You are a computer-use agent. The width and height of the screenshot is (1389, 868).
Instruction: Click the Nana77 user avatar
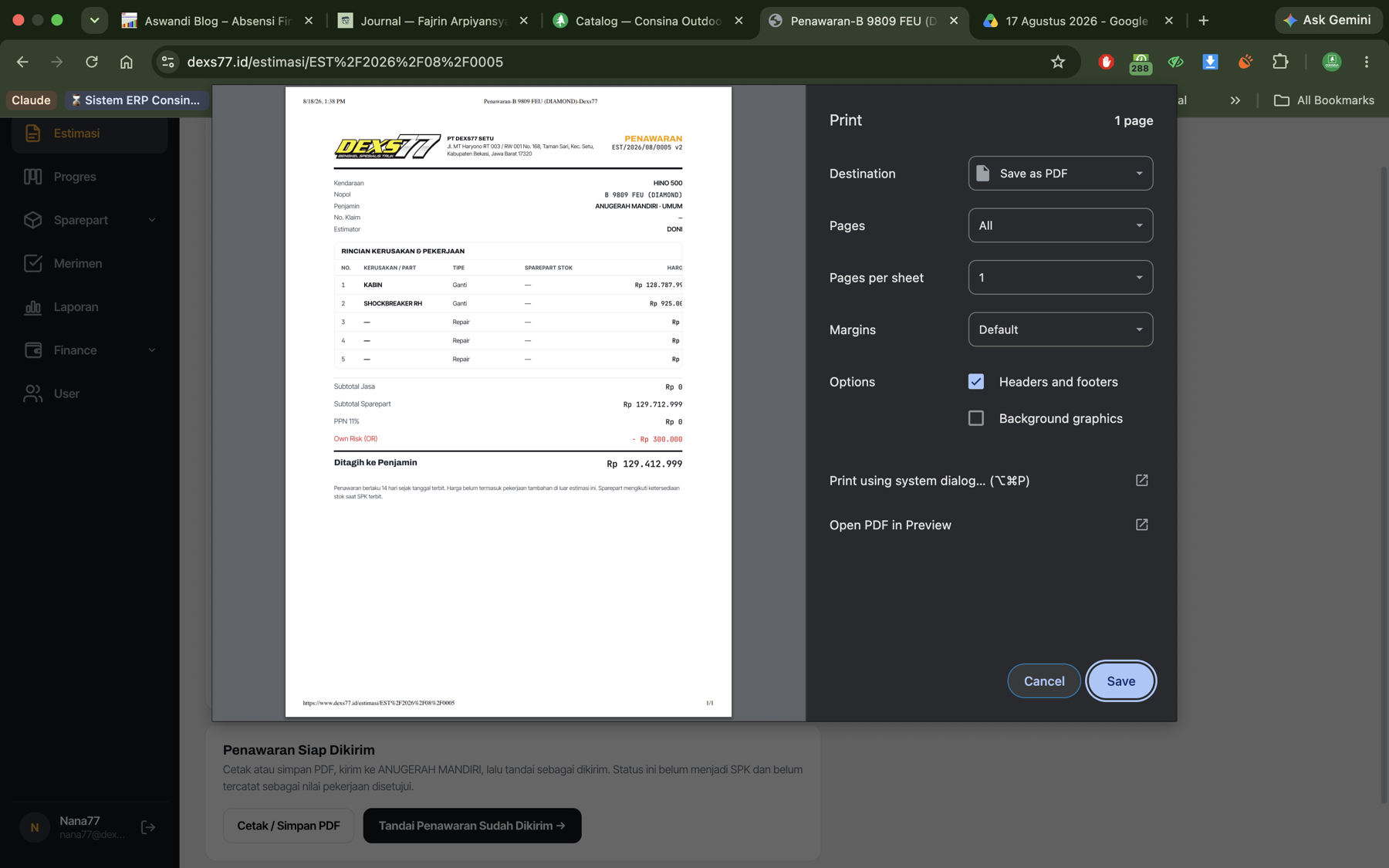pos(35,827)
